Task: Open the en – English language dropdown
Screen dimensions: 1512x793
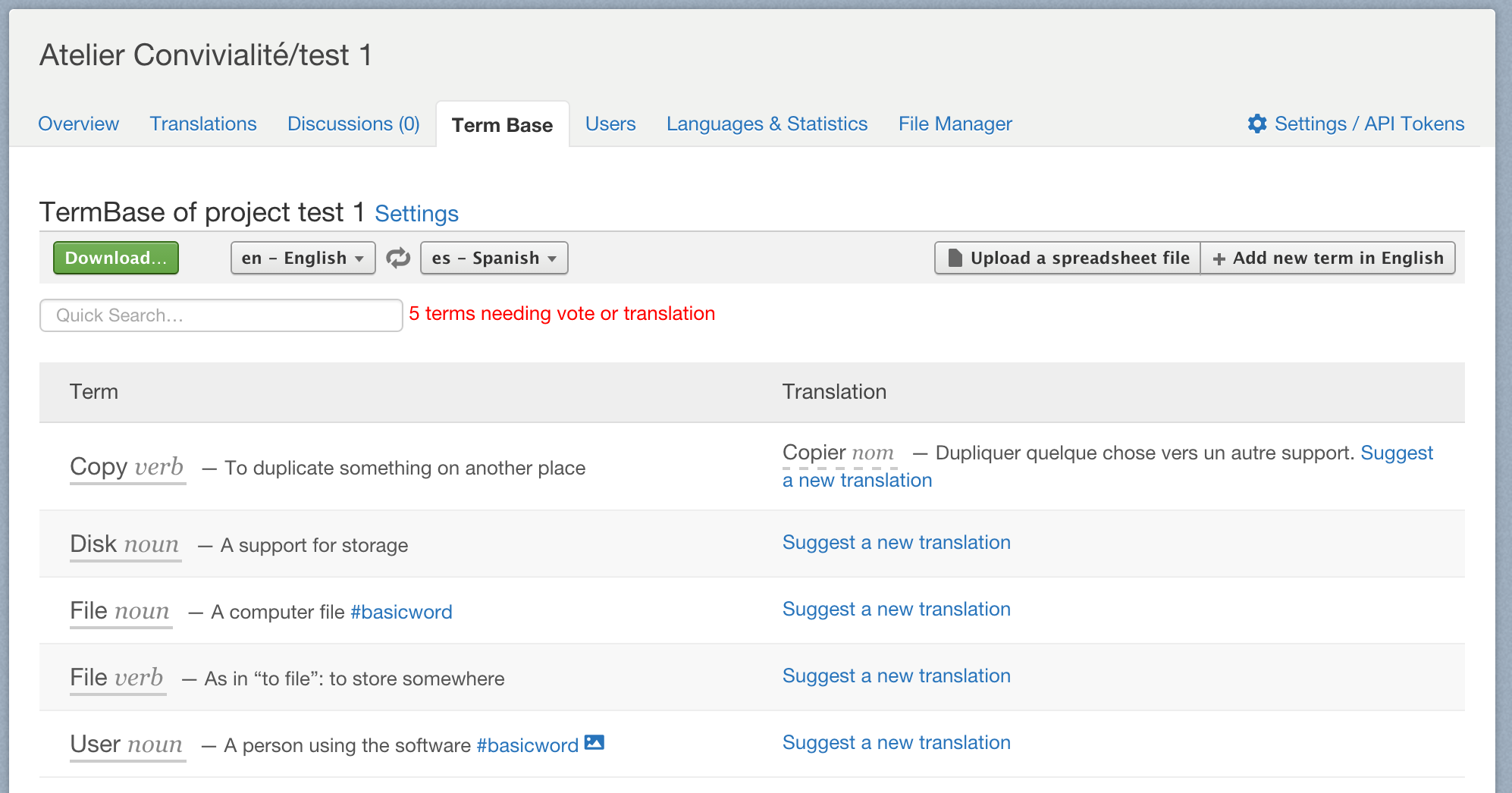Action: click(x=303, y=259)
